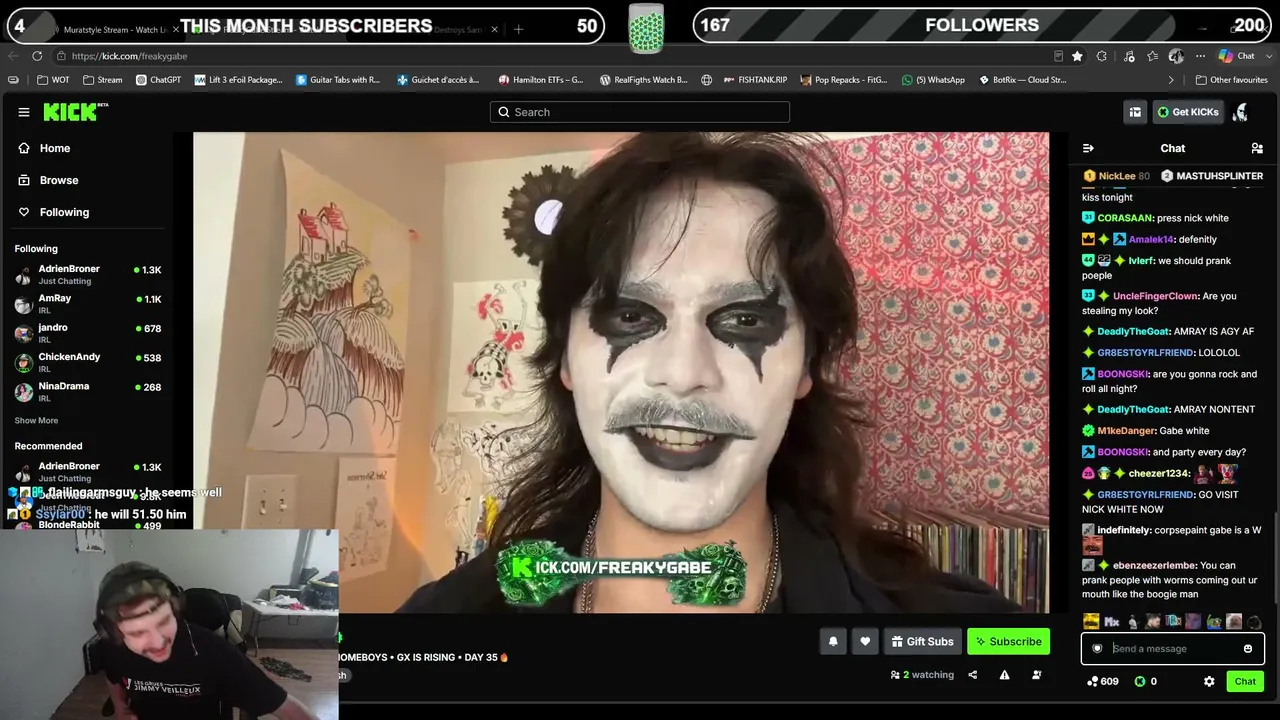Open the ChatGPT bookmark
The width and height of the screenshot is (1280, 720).
pyautogui.click(x=158, y=80)
